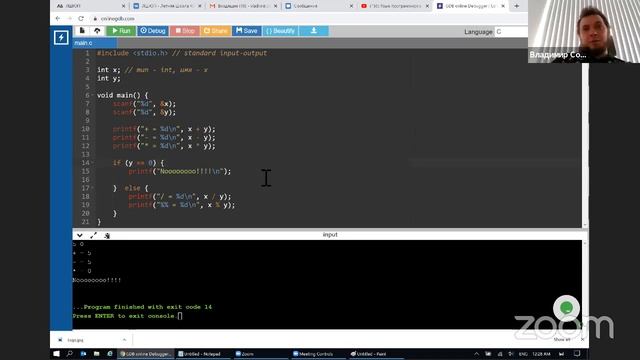Click the console vertical scrollbar
The image size is (640, 360).
[585, 284]
